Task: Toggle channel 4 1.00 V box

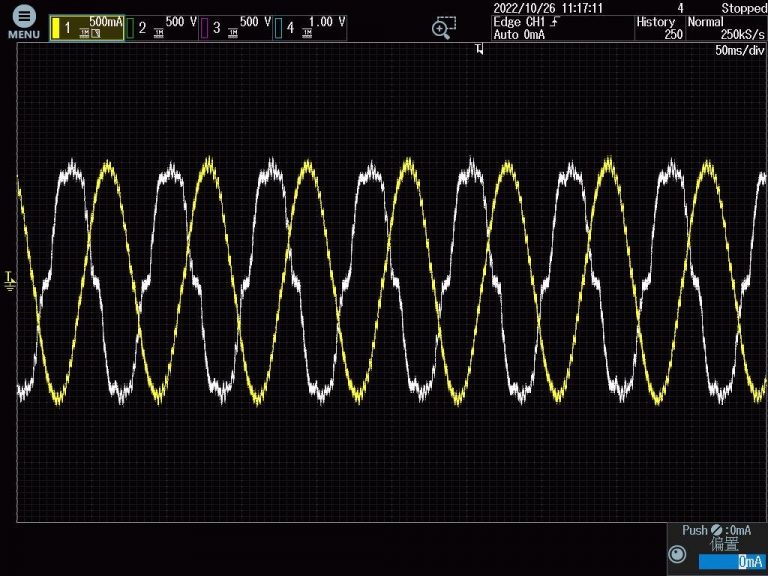Action: [x=310, y=28]
